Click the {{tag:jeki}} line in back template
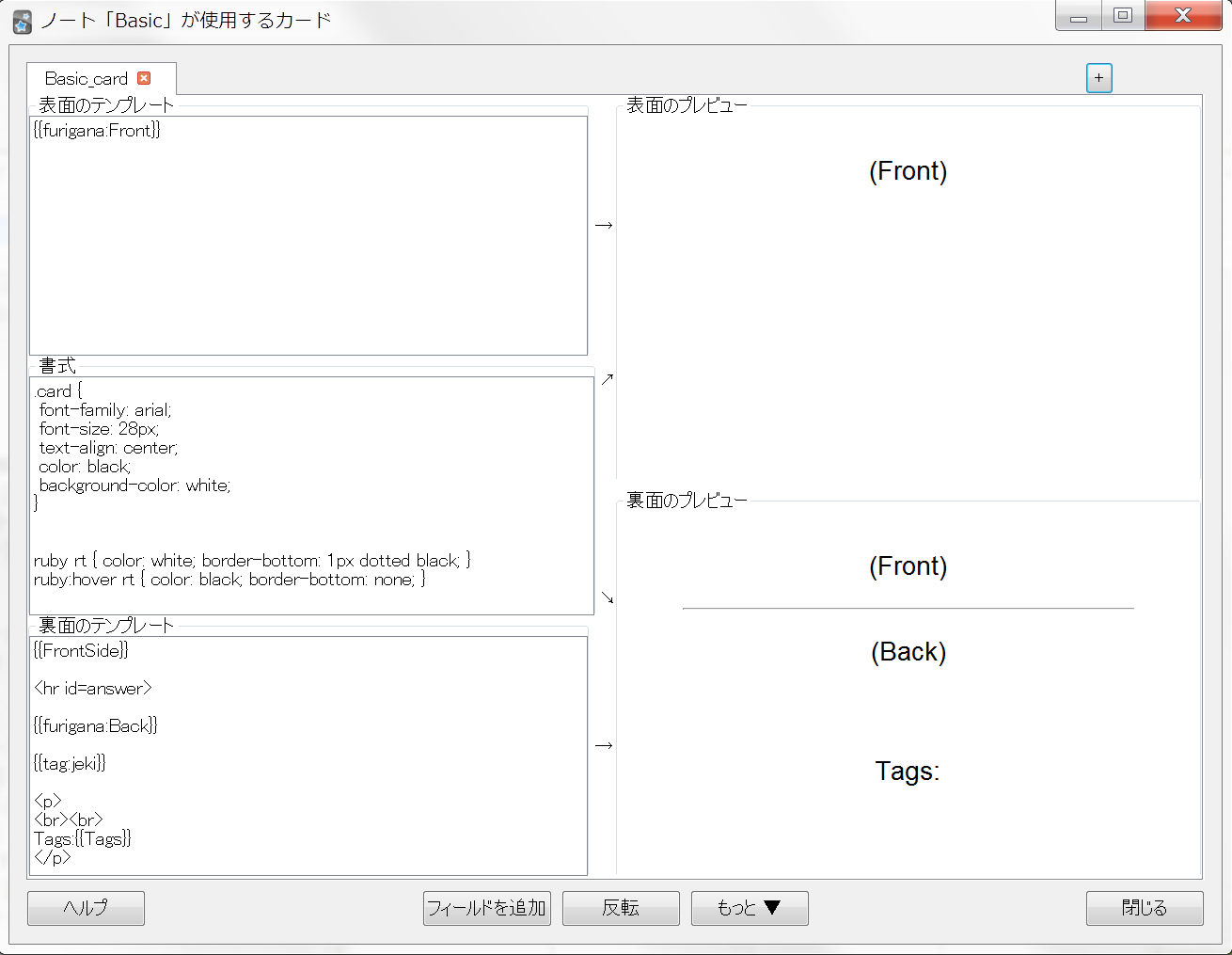This screenshot has width=1232, height=955. coord(70,763)
